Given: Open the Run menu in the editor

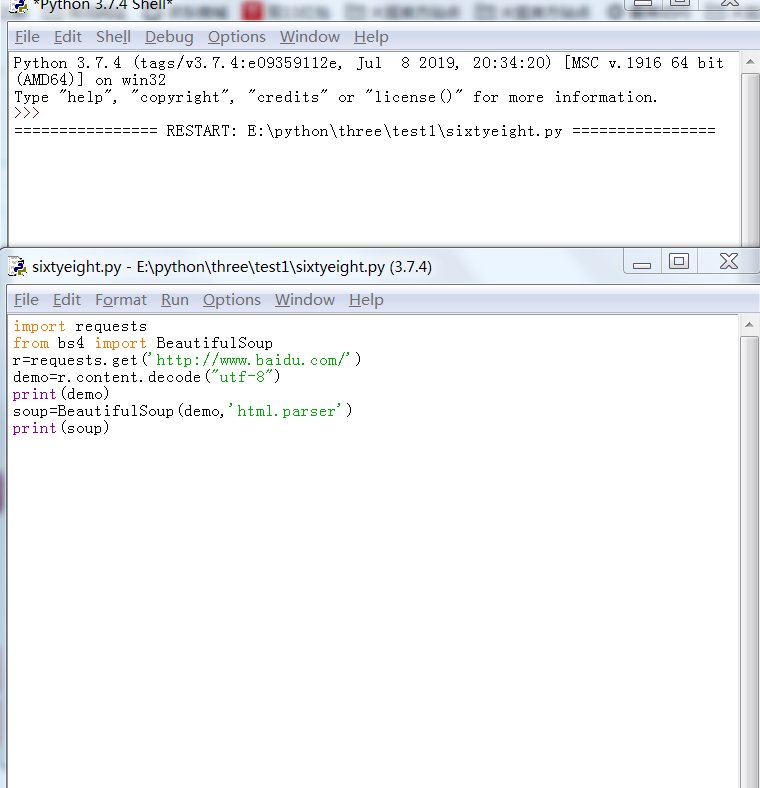Looking at the screenshot, I should click(175, 300).
